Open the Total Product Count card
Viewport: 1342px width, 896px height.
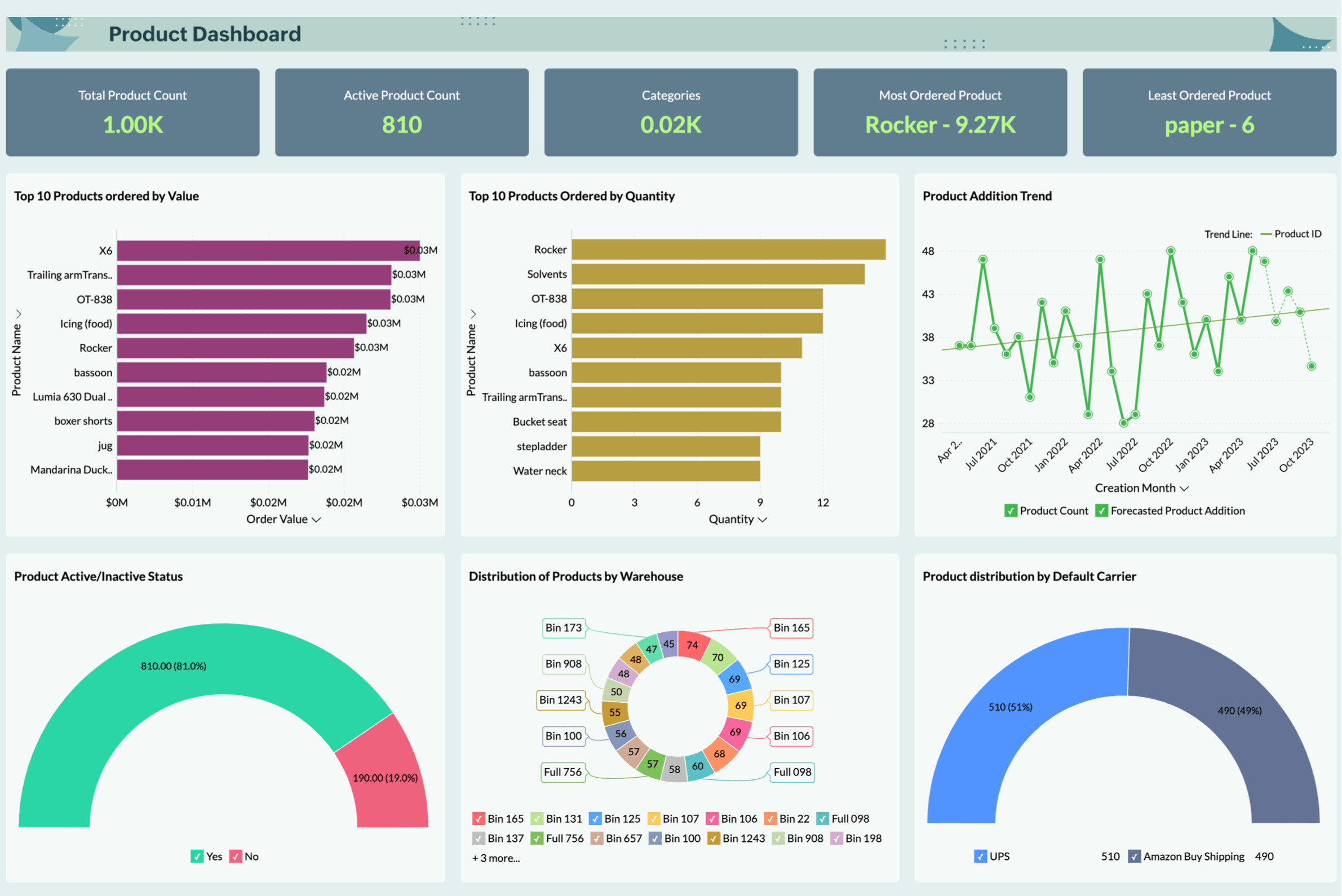click(x=132, y=112)
